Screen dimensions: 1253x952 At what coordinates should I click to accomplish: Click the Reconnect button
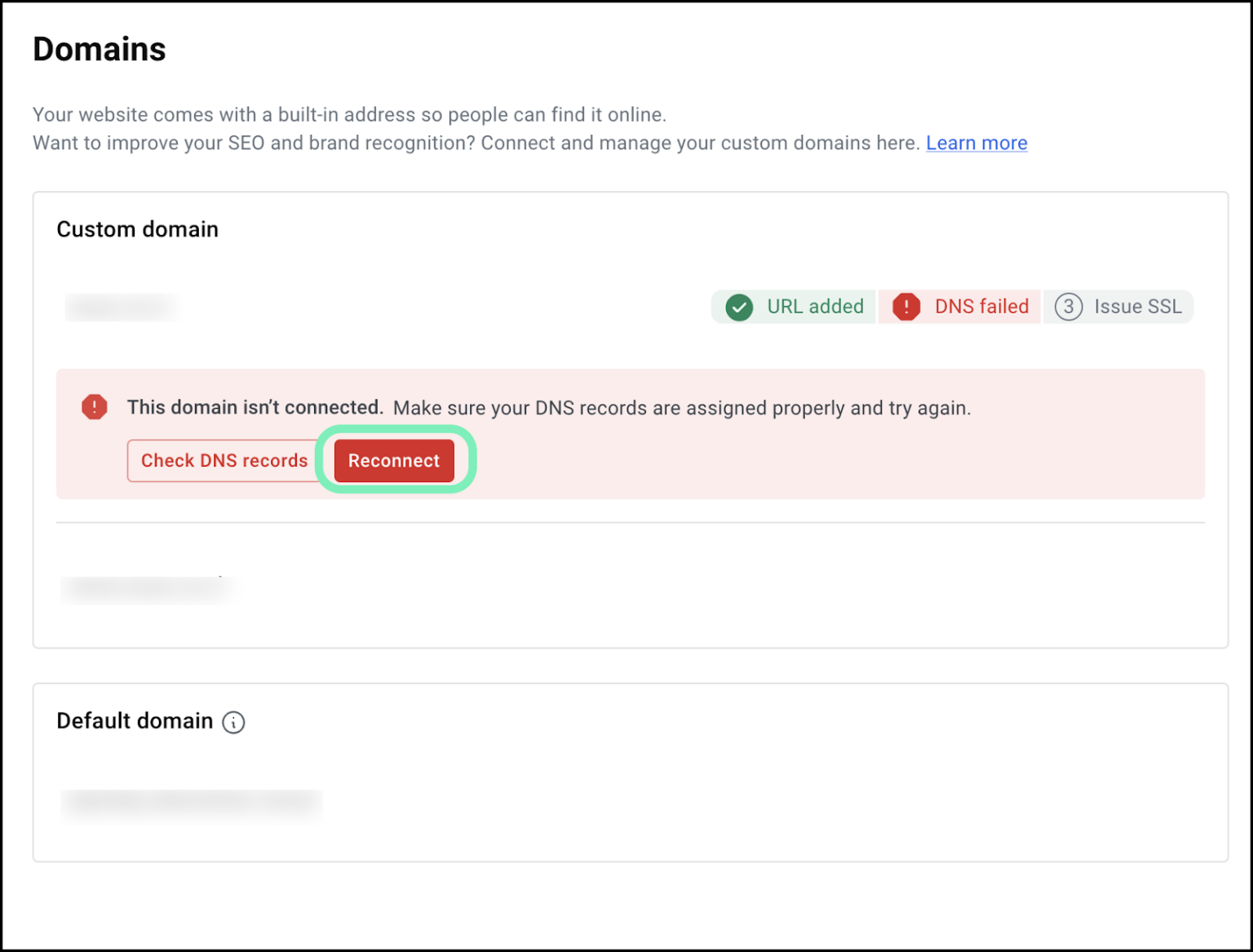coord(394,460)
